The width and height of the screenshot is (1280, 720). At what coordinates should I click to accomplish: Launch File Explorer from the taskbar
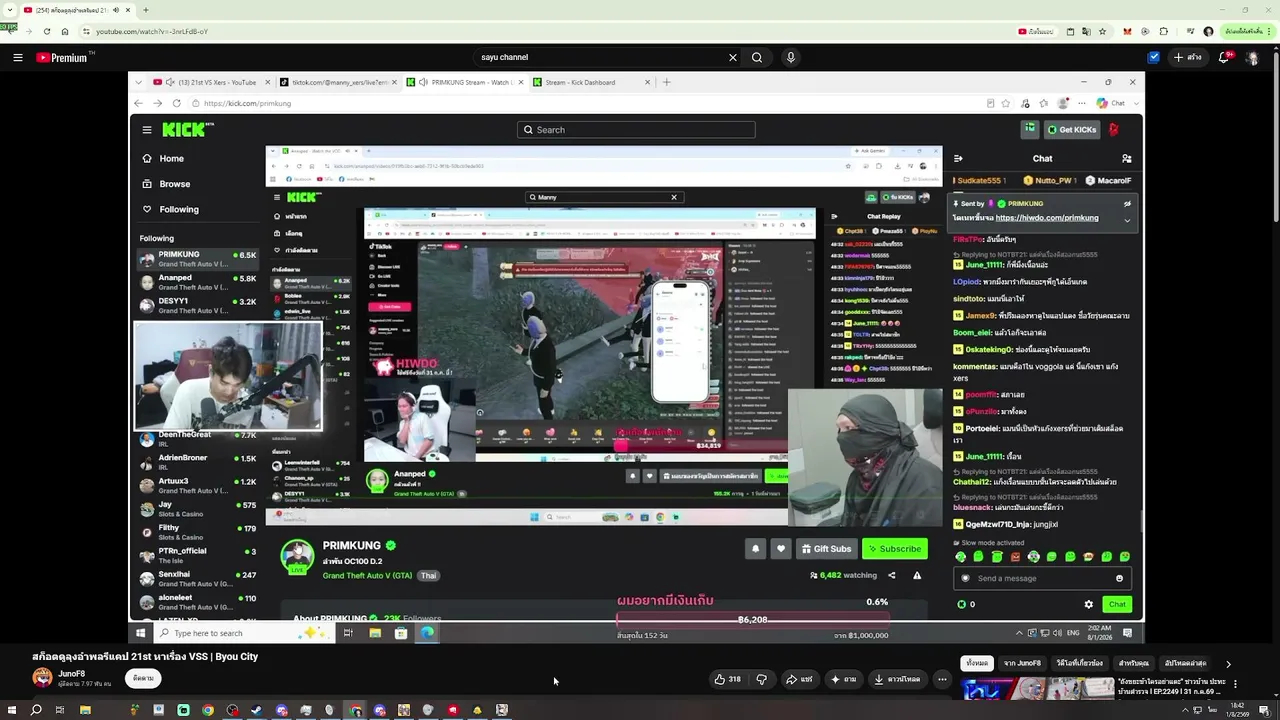85,710
